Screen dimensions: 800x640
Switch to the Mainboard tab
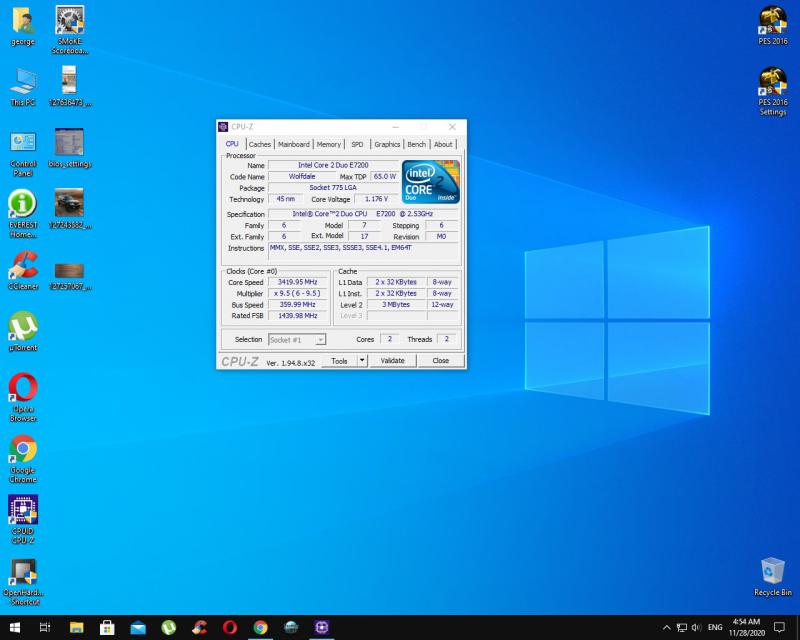pyautogui.click(x=294, y=144)
